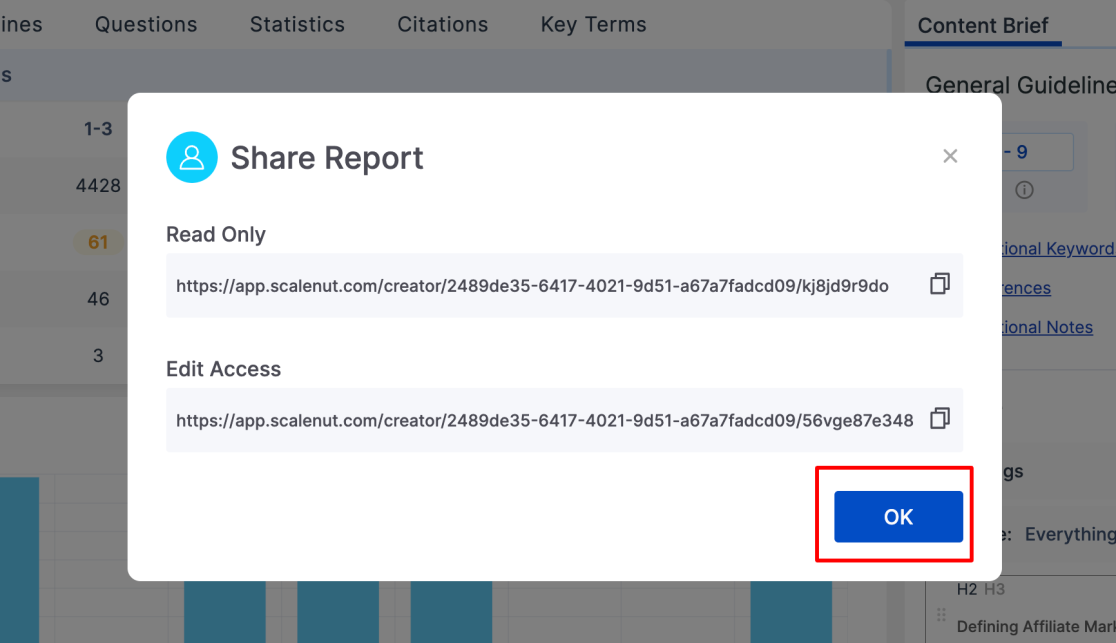Copy the Edit Access link
This screenshot has width=1116, height=643.
939,419
